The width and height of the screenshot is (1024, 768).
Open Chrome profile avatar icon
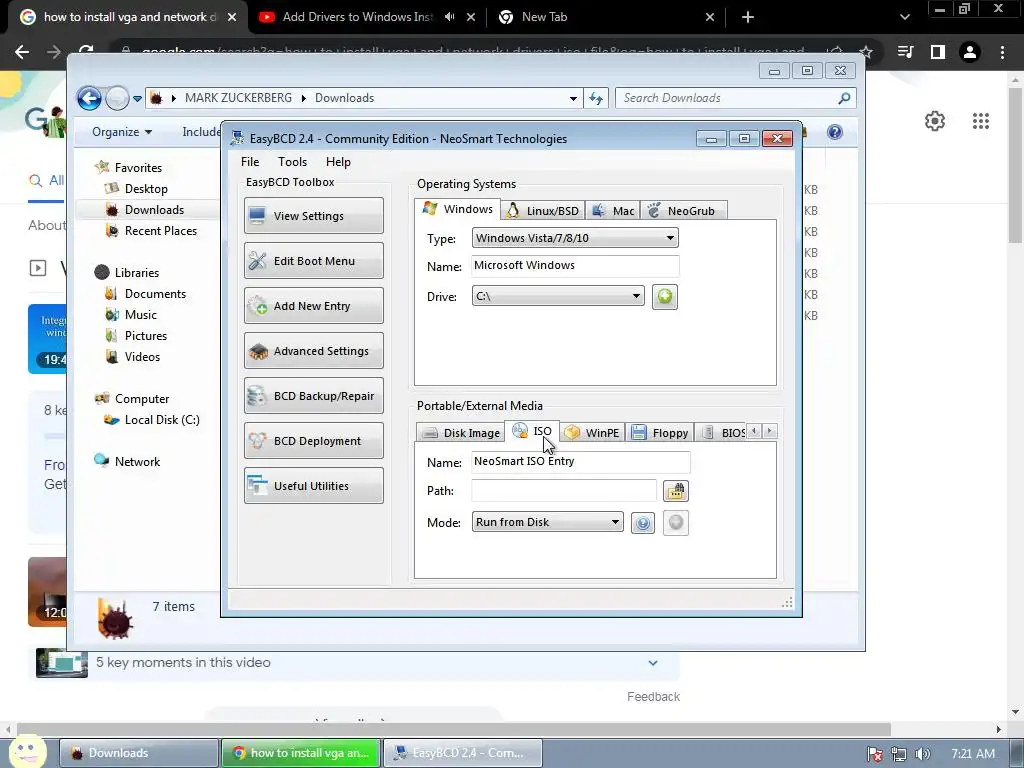point(970,52)
